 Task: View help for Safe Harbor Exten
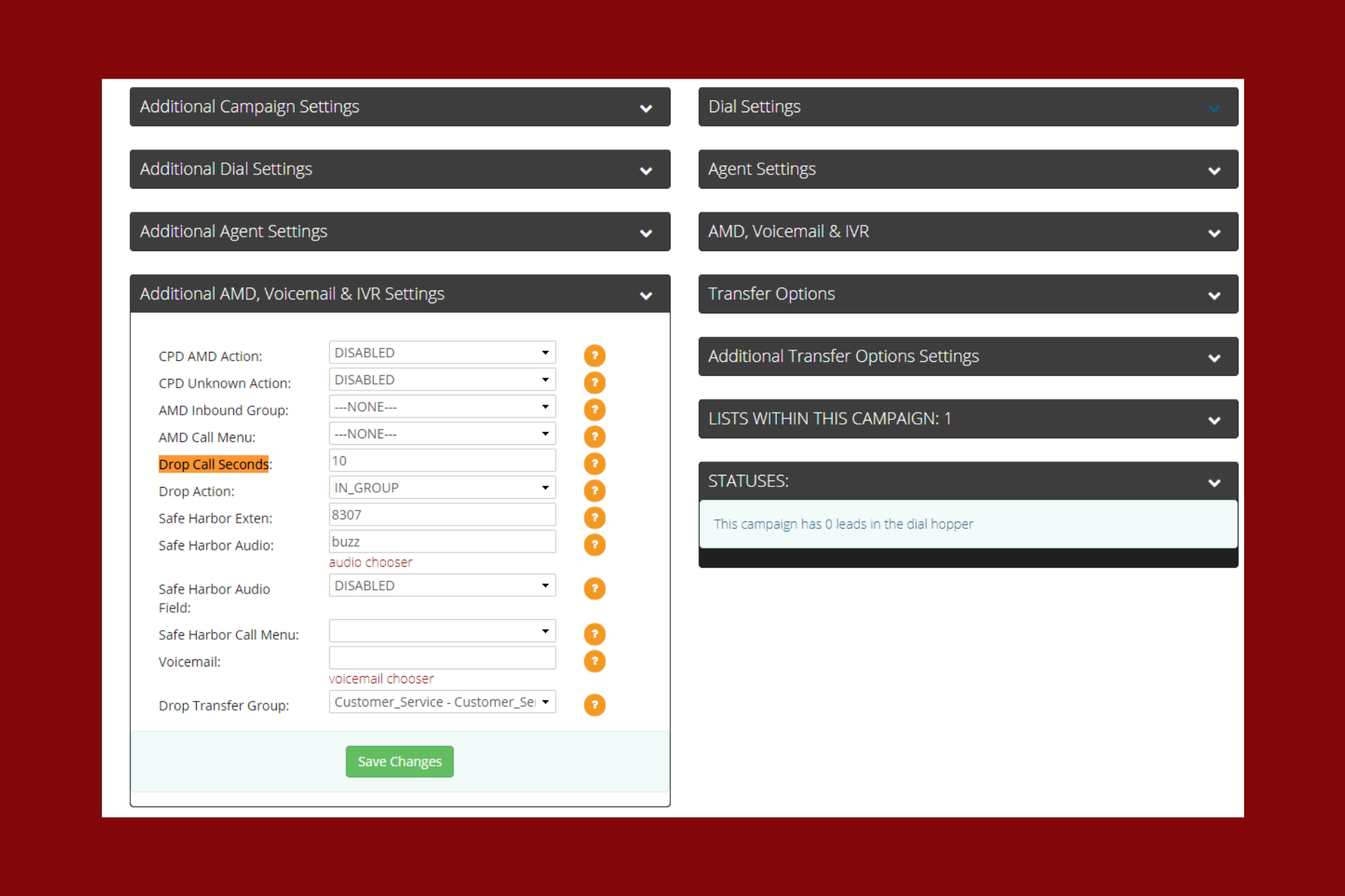coord(594,518)
